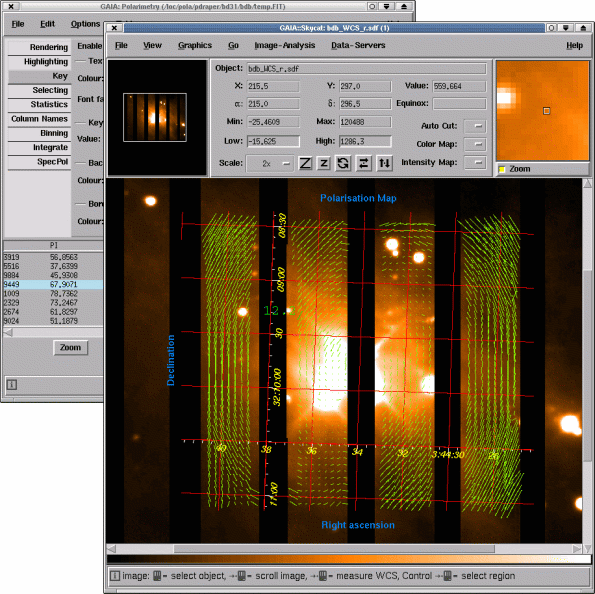Toggle the Zoom checkbox under magnifier
Viewport: 595px width, 594px height.
(502, 169)
